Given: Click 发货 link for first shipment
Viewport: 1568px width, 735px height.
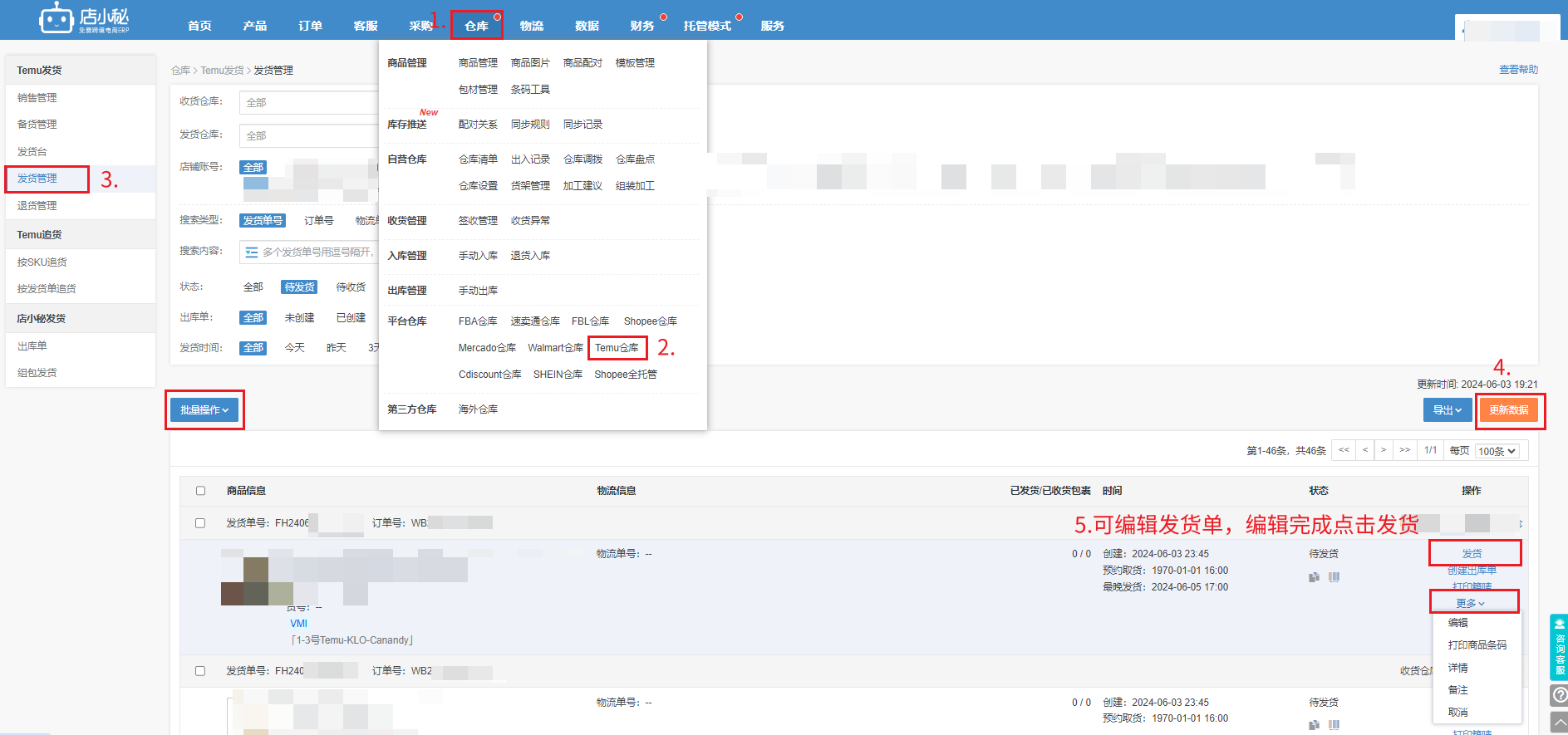Looking at the screenshot, I should pyautogui.click(x=1472, y=554).
